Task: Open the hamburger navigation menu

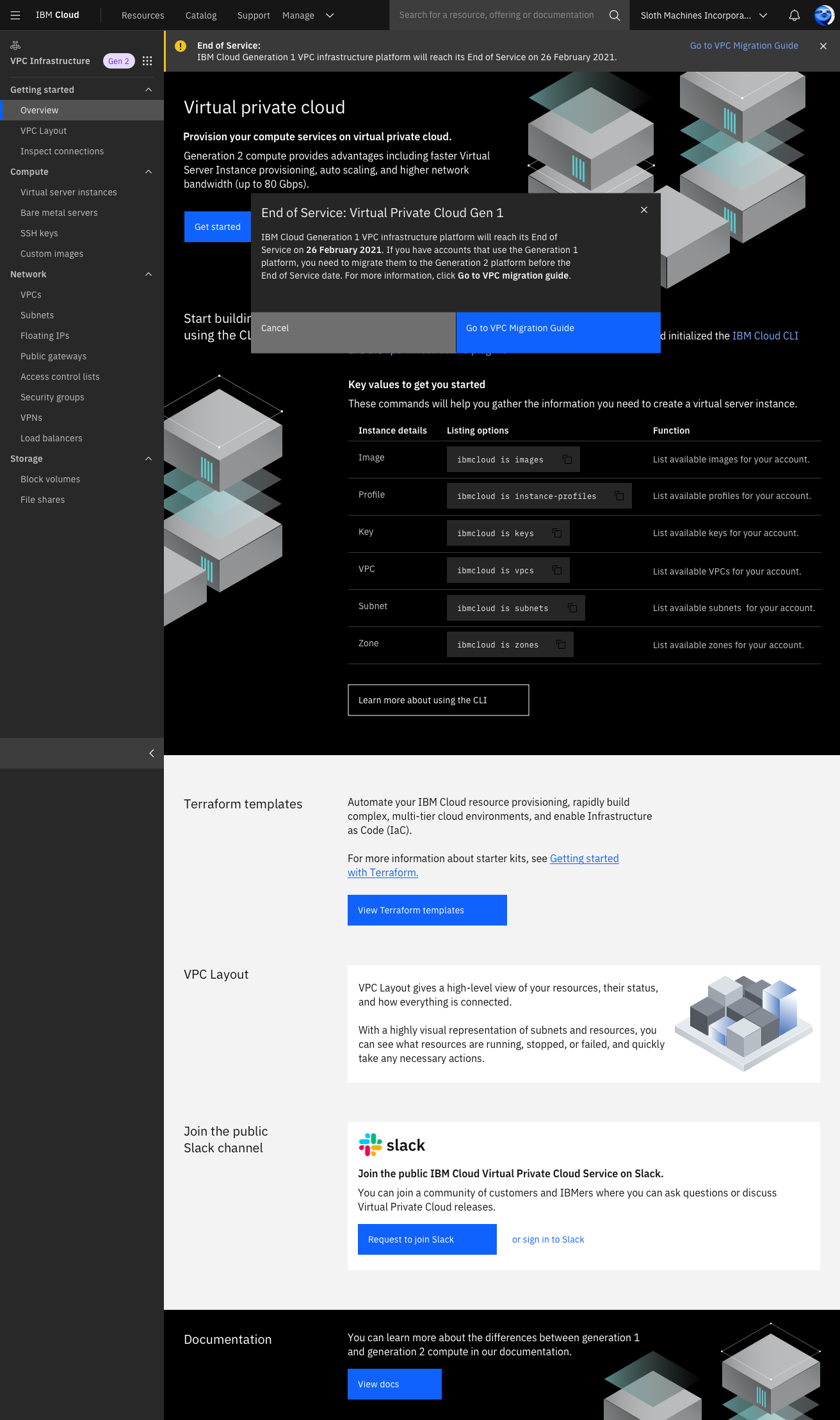Action: (x=15, y=15)
